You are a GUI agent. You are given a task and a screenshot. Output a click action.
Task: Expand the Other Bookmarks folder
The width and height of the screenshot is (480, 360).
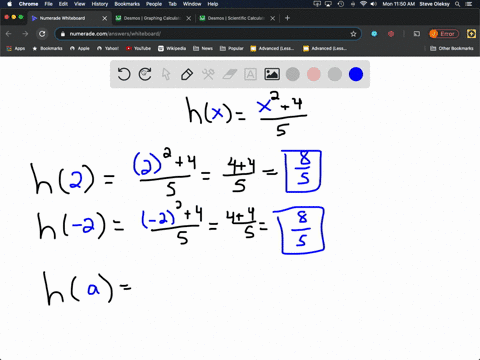coord(452,48)
